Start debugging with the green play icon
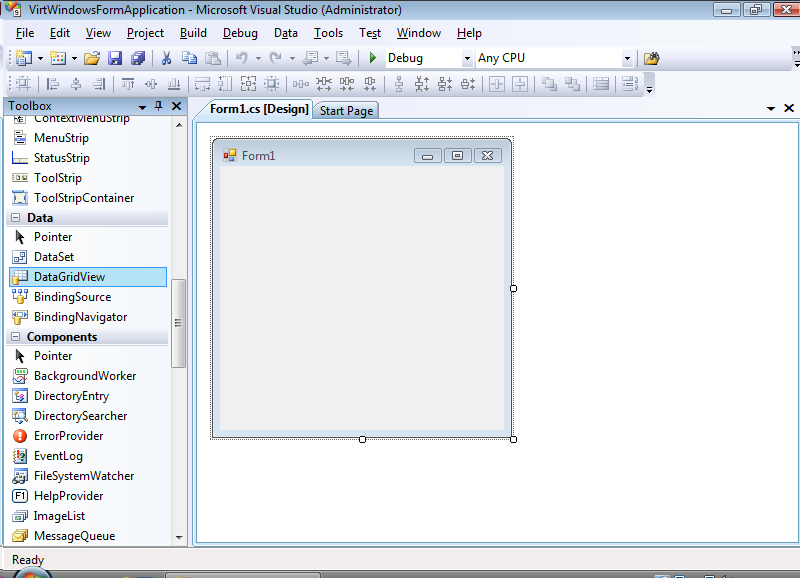 pyautogui.click(x=373, y=58)
